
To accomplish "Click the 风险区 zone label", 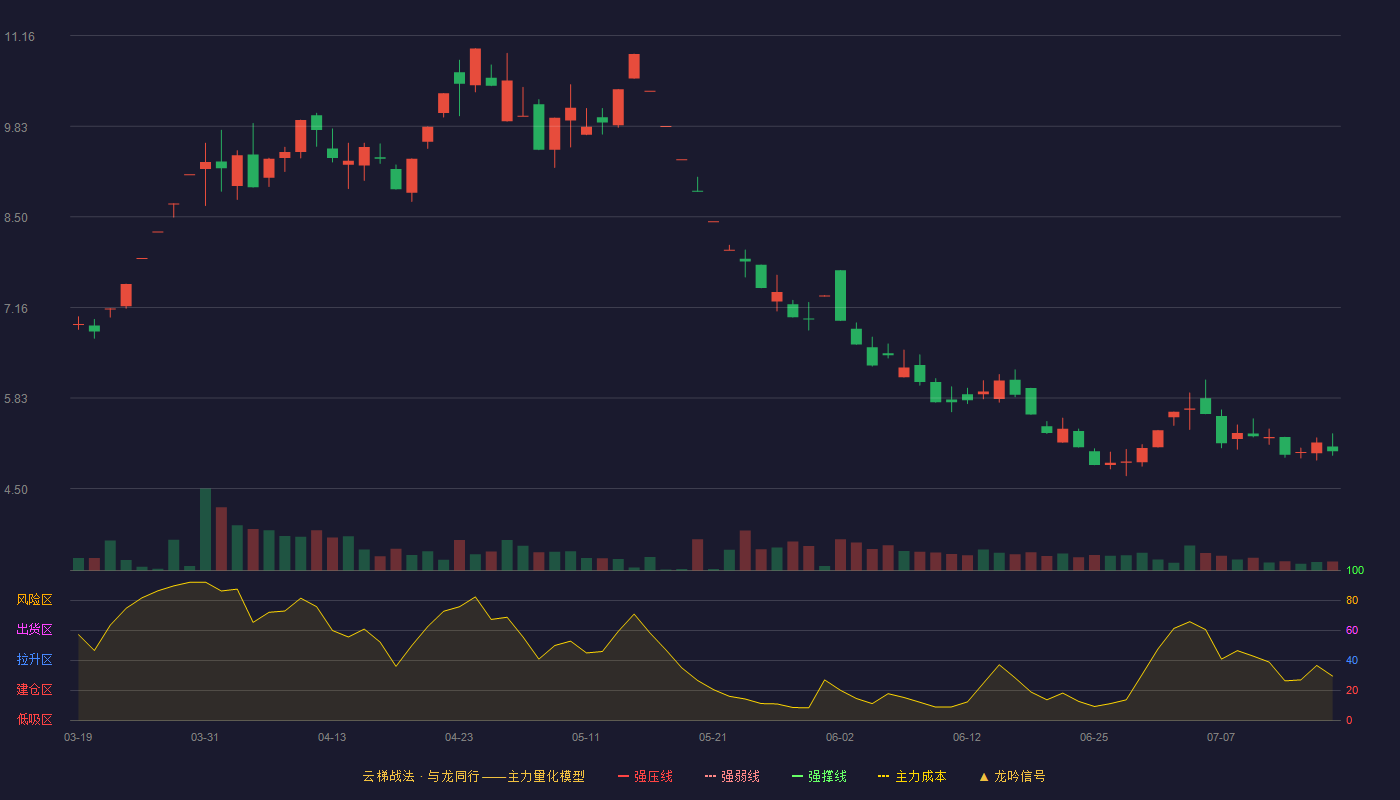I will [34, 600].
